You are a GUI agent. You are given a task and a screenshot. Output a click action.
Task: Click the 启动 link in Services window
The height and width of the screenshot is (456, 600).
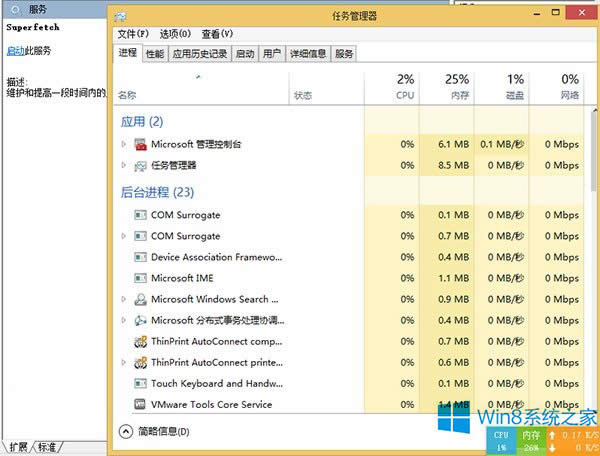pos(16,50)
